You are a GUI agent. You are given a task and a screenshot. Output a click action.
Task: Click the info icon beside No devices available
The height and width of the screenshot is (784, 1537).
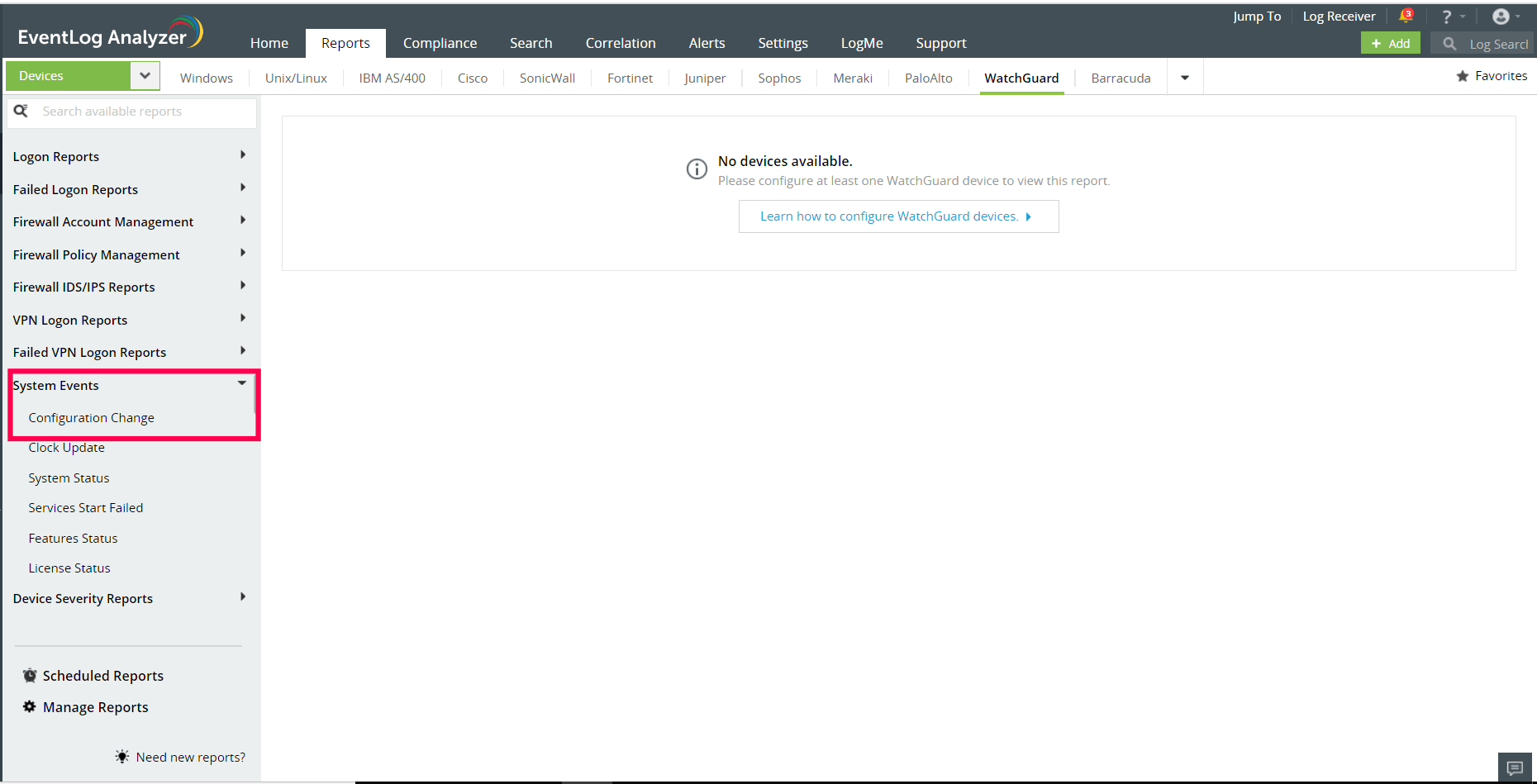coord(697,169)
